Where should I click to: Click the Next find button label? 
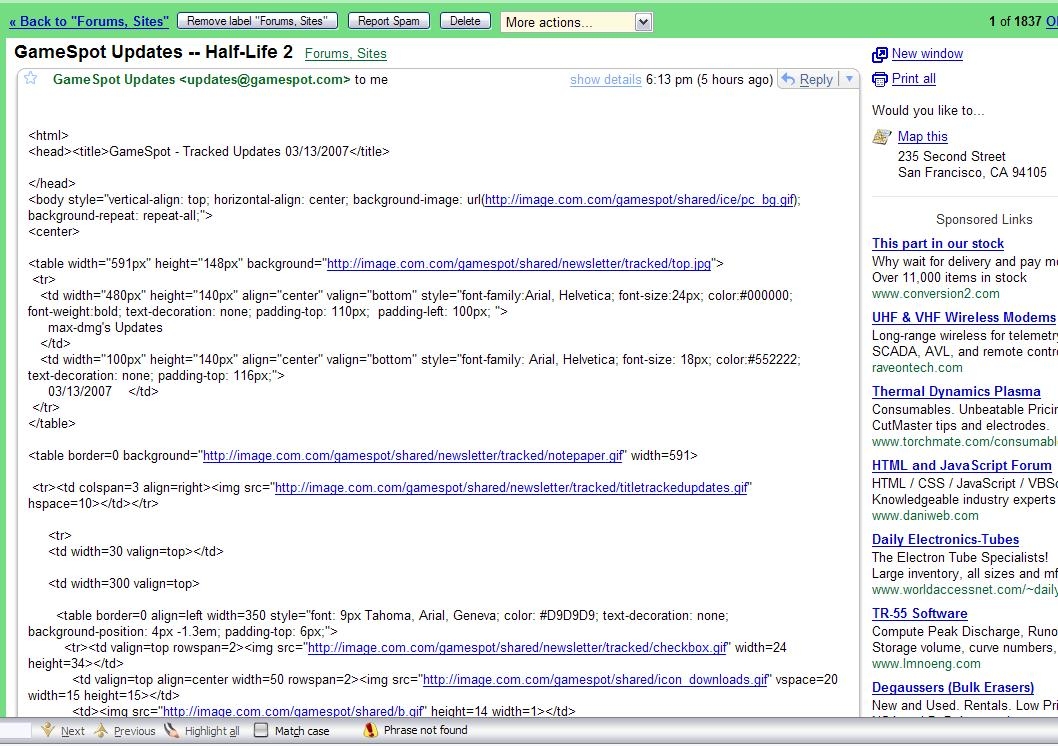point(73,731)
